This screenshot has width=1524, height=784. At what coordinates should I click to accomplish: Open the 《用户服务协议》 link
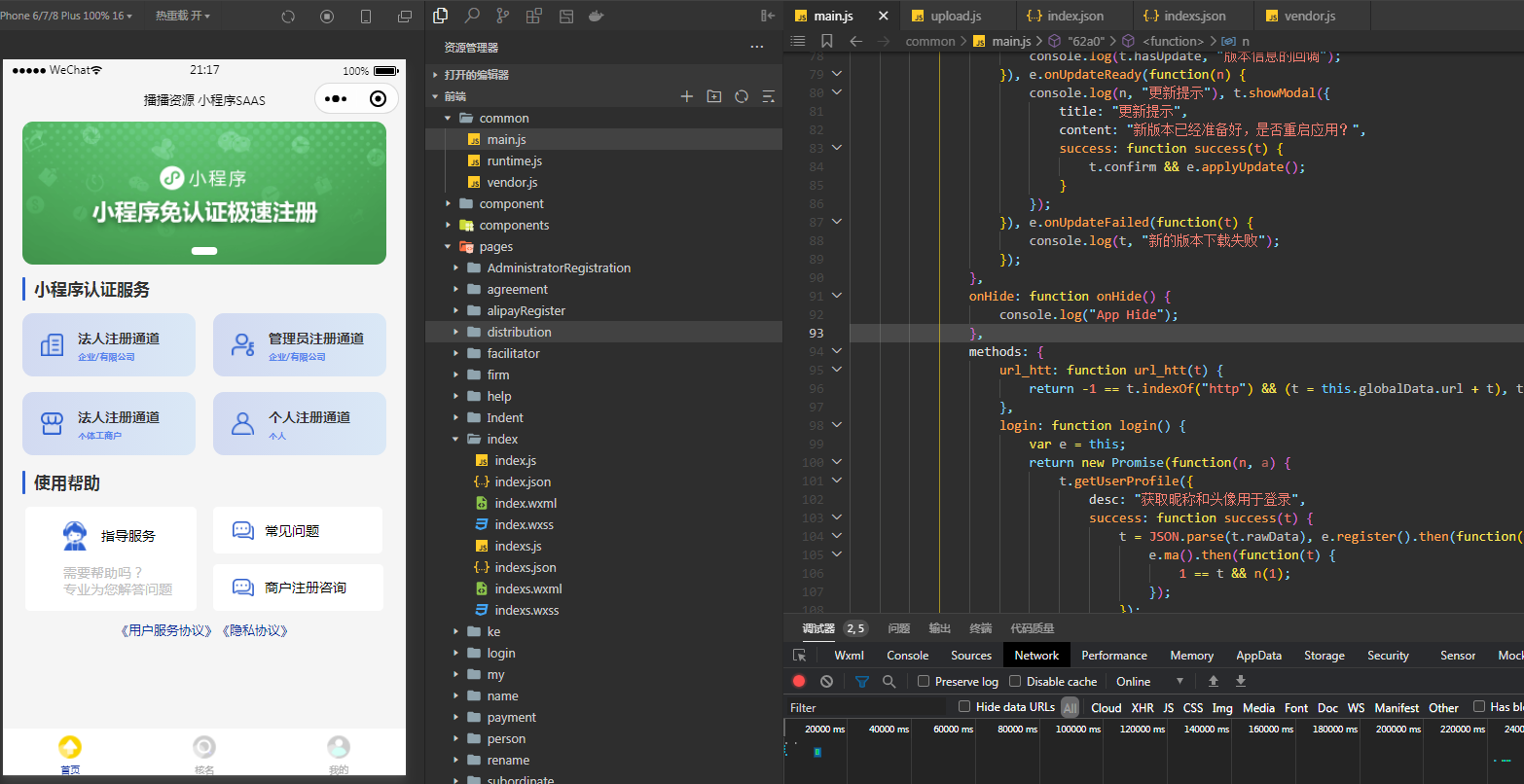click(x=166, y=630)
